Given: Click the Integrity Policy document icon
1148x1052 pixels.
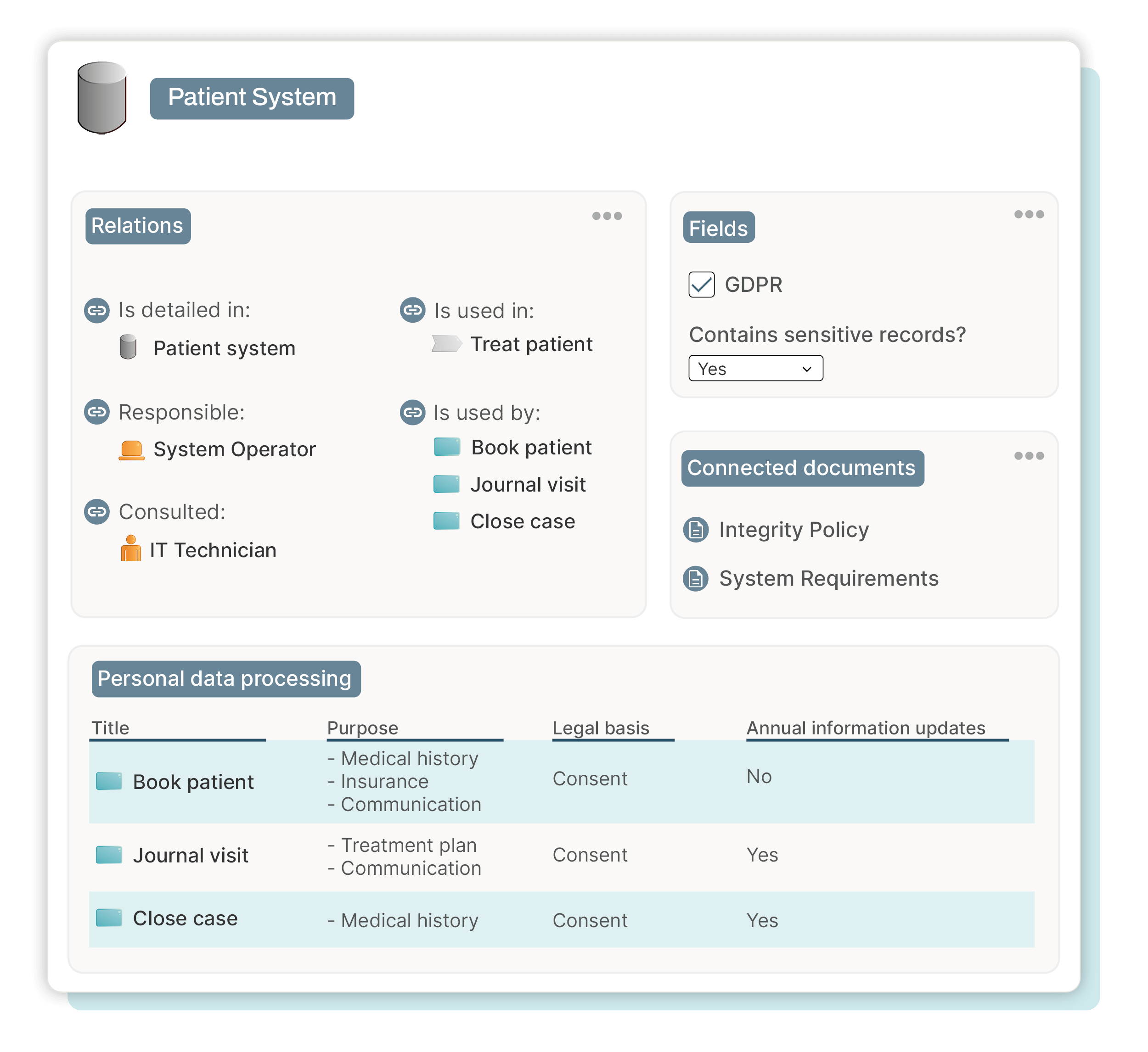Looking at the screenshot, I should tap(695, 530).
